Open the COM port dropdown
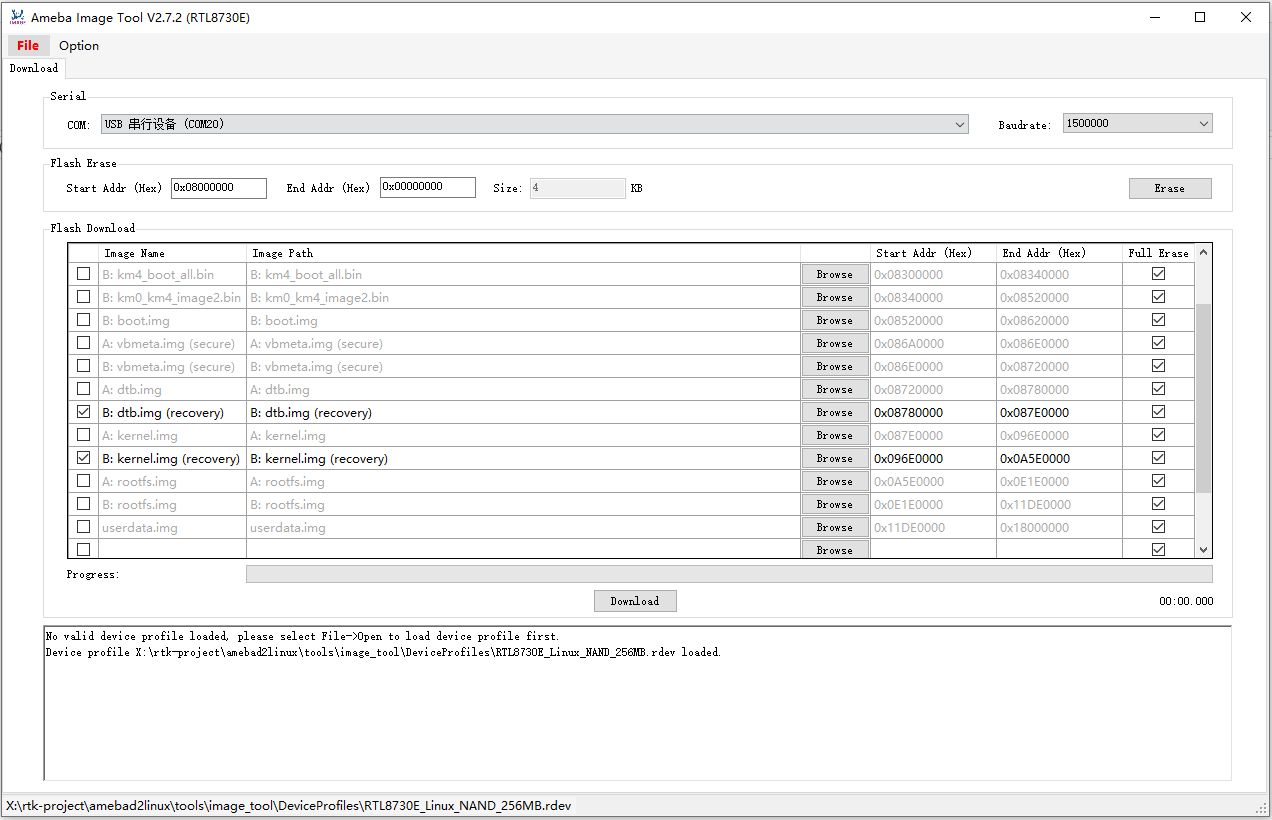The image size is (1272, 820). pos(534,124)
